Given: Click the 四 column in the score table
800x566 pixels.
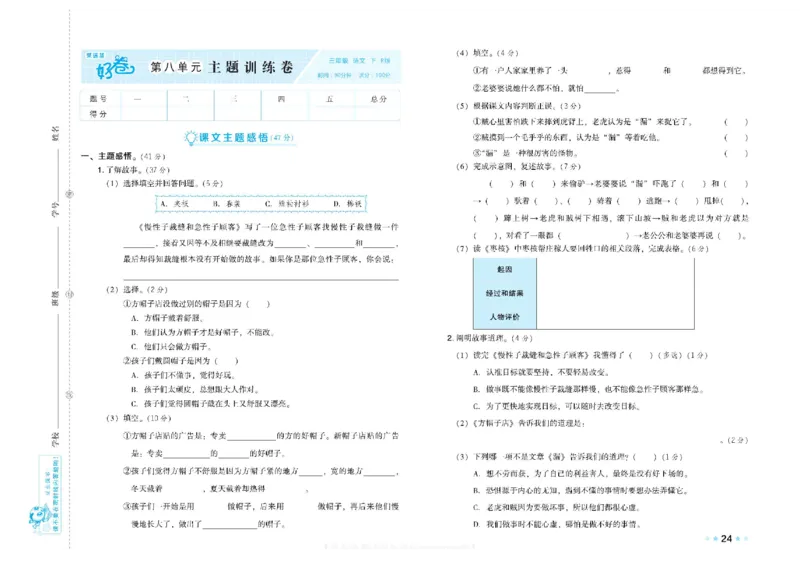Looking at the screenshot, I should tap(281, 99).
